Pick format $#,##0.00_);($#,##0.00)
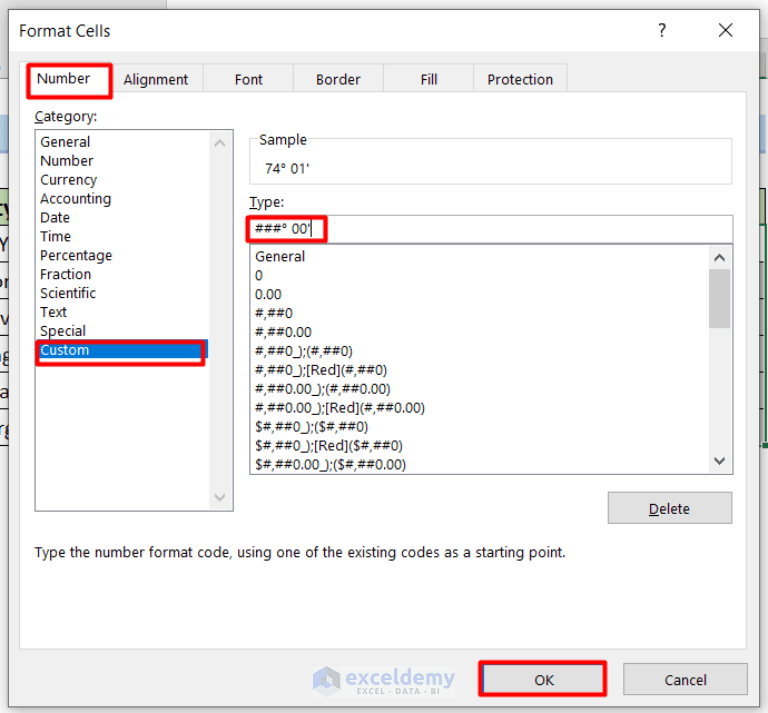This screenshot has height=713, width=768. [x=480, y=465]
